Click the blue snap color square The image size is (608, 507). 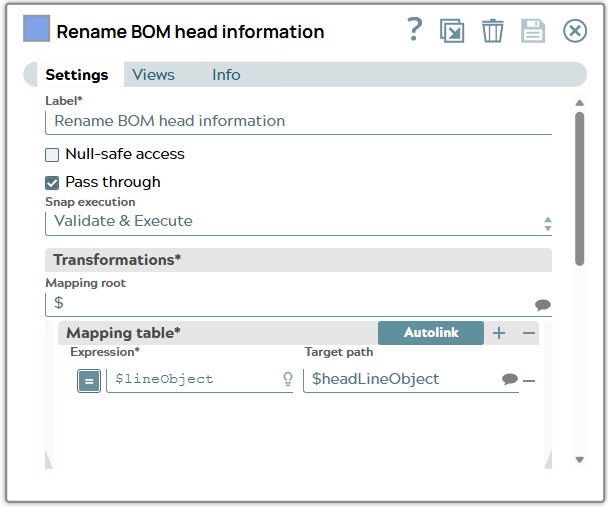[x=36, y=28]
